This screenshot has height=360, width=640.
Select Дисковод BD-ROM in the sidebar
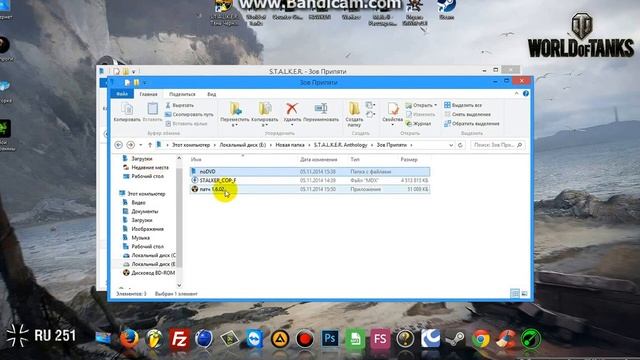click(153, 273)
